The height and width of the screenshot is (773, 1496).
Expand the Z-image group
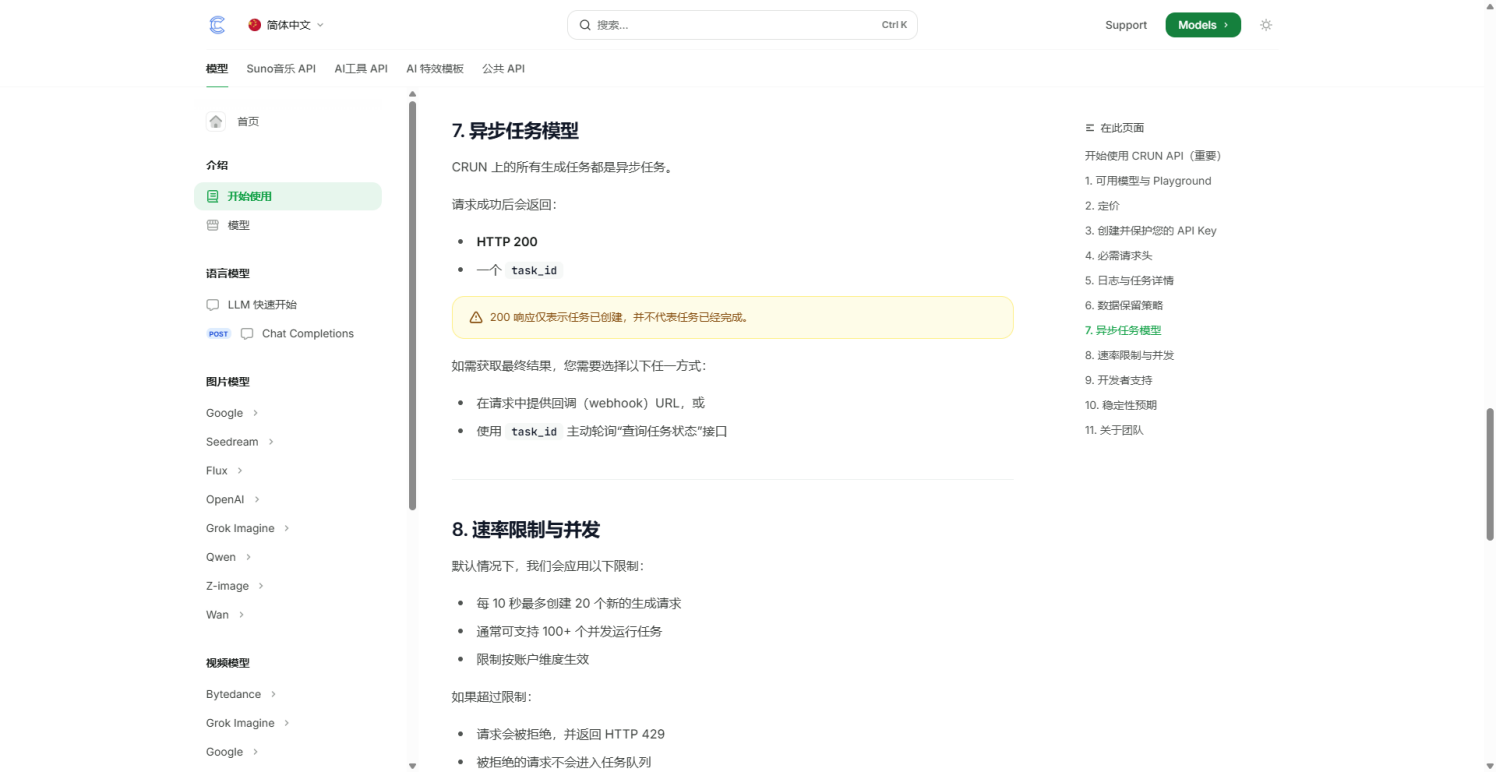pyautogui.click(x=235, y=586)
